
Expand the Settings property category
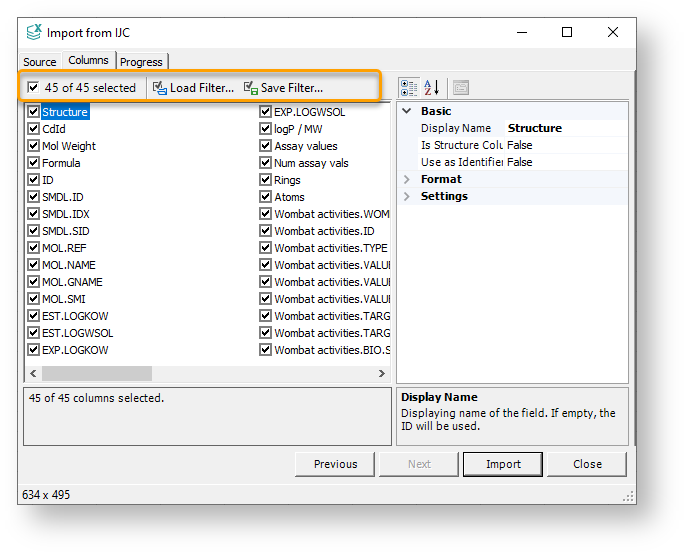point(407,197)
